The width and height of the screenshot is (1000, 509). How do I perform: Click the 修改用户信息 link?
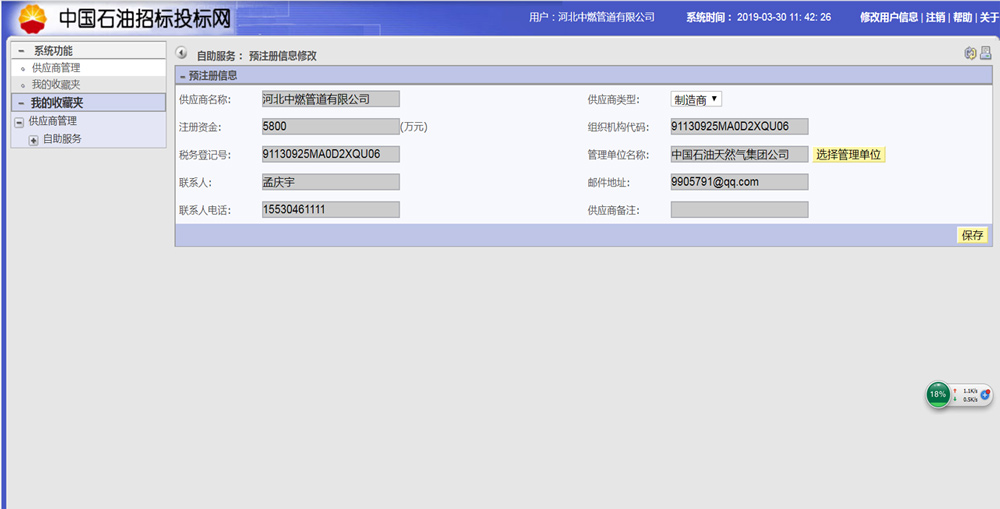(889, 17)
